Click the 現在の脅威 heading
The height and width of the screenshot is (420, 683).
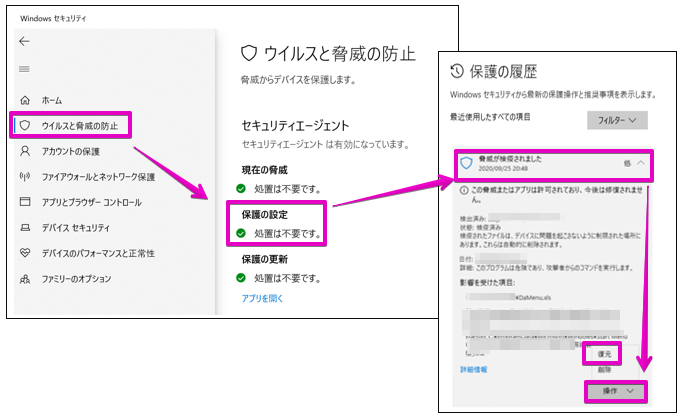[x=265, y=170]
